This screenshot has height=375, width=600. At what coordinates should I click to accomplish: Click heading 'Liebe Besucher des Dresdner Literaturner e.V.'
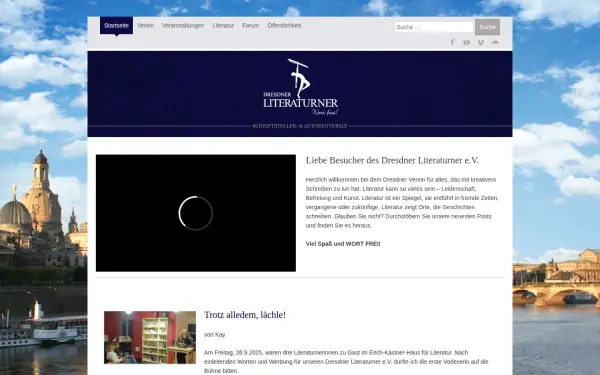(x=392, y=160)
